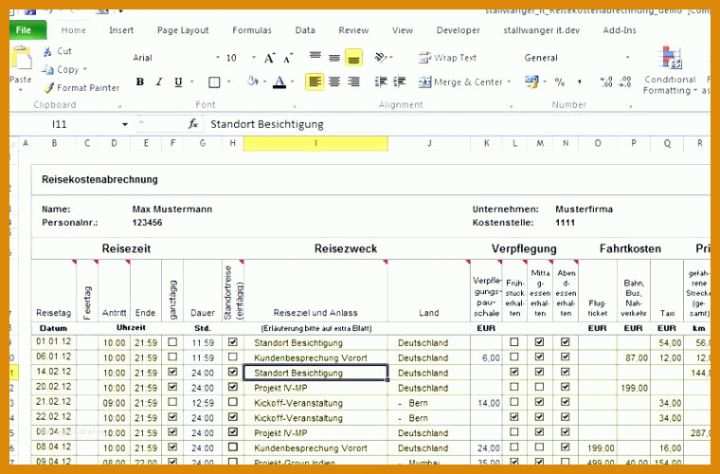Toggle Underline formatting
The height and width of the screenshot is (474, 720).
pos(178,82)
